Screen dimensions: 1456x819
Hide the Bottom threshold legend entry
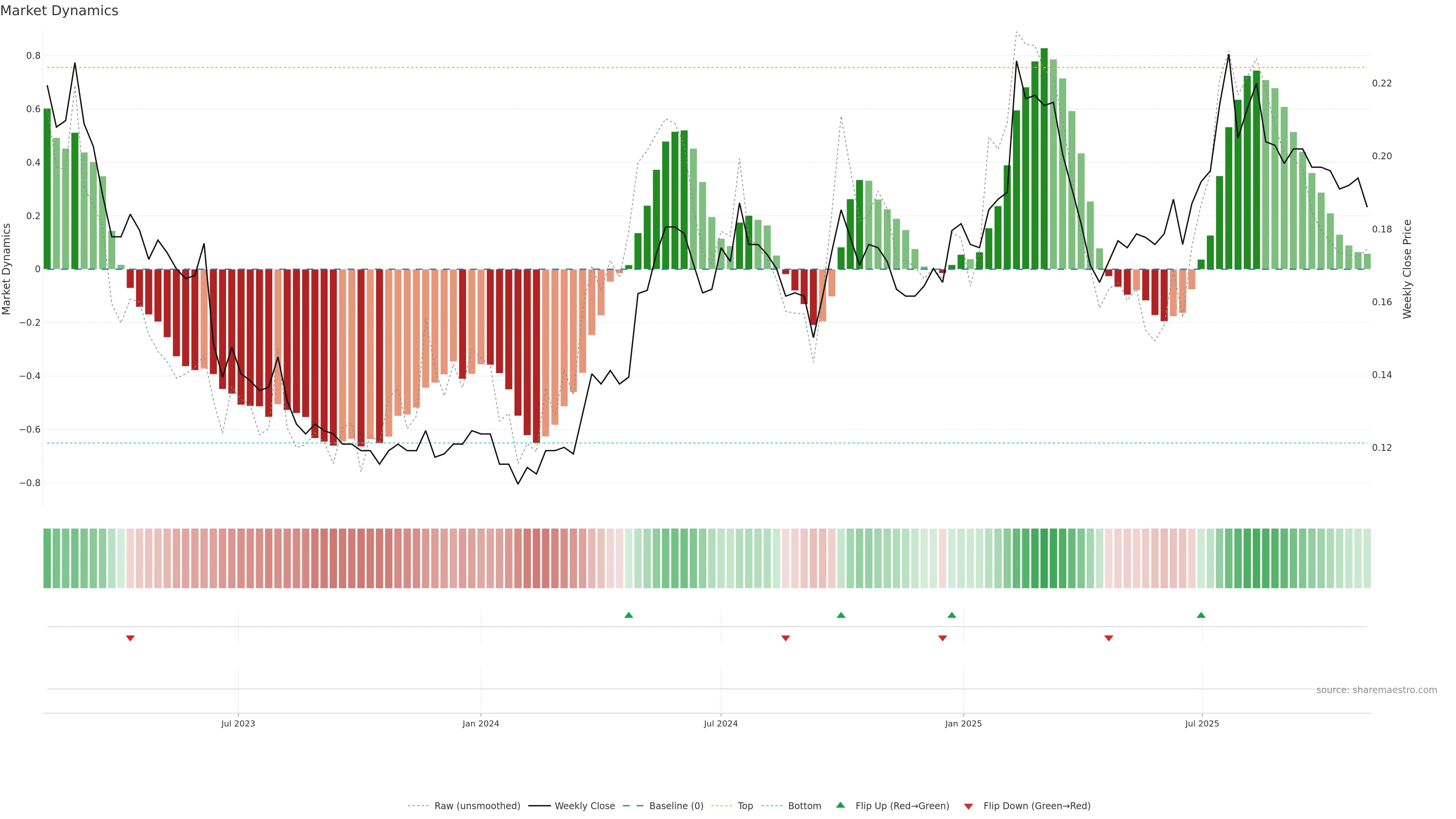[804, 806]
